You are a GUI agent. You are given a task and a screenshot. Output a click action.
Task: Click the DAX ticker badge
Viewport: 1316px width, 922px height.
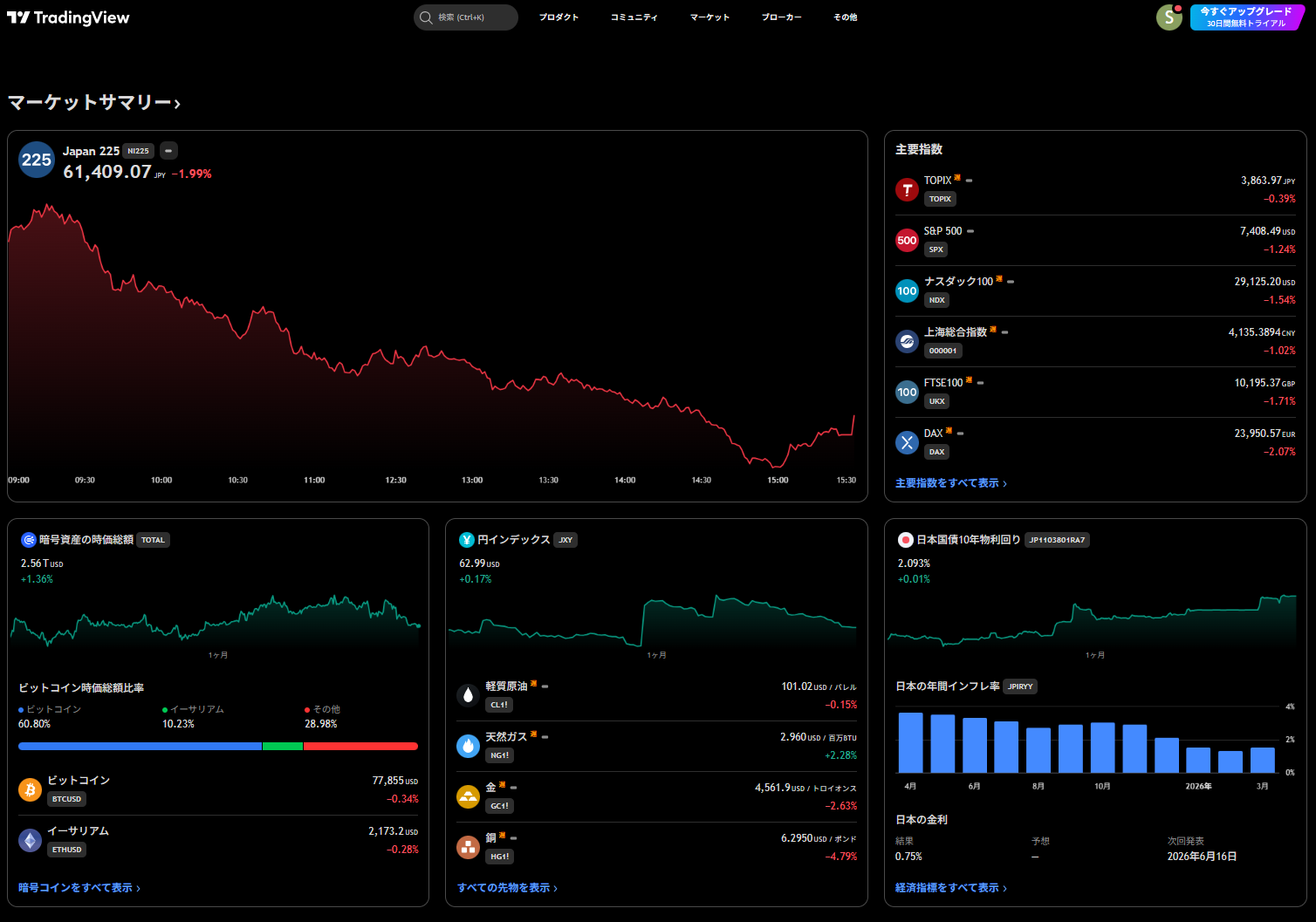937,452
